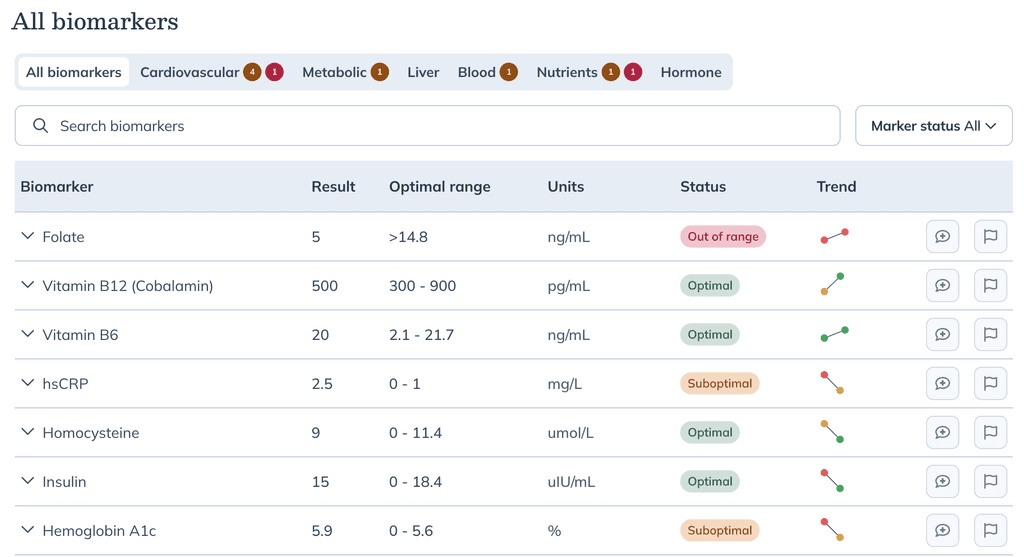Expand the Vitamin B6 row
The width and height of the screenshot is (1024, 557).
coord(27,334)
